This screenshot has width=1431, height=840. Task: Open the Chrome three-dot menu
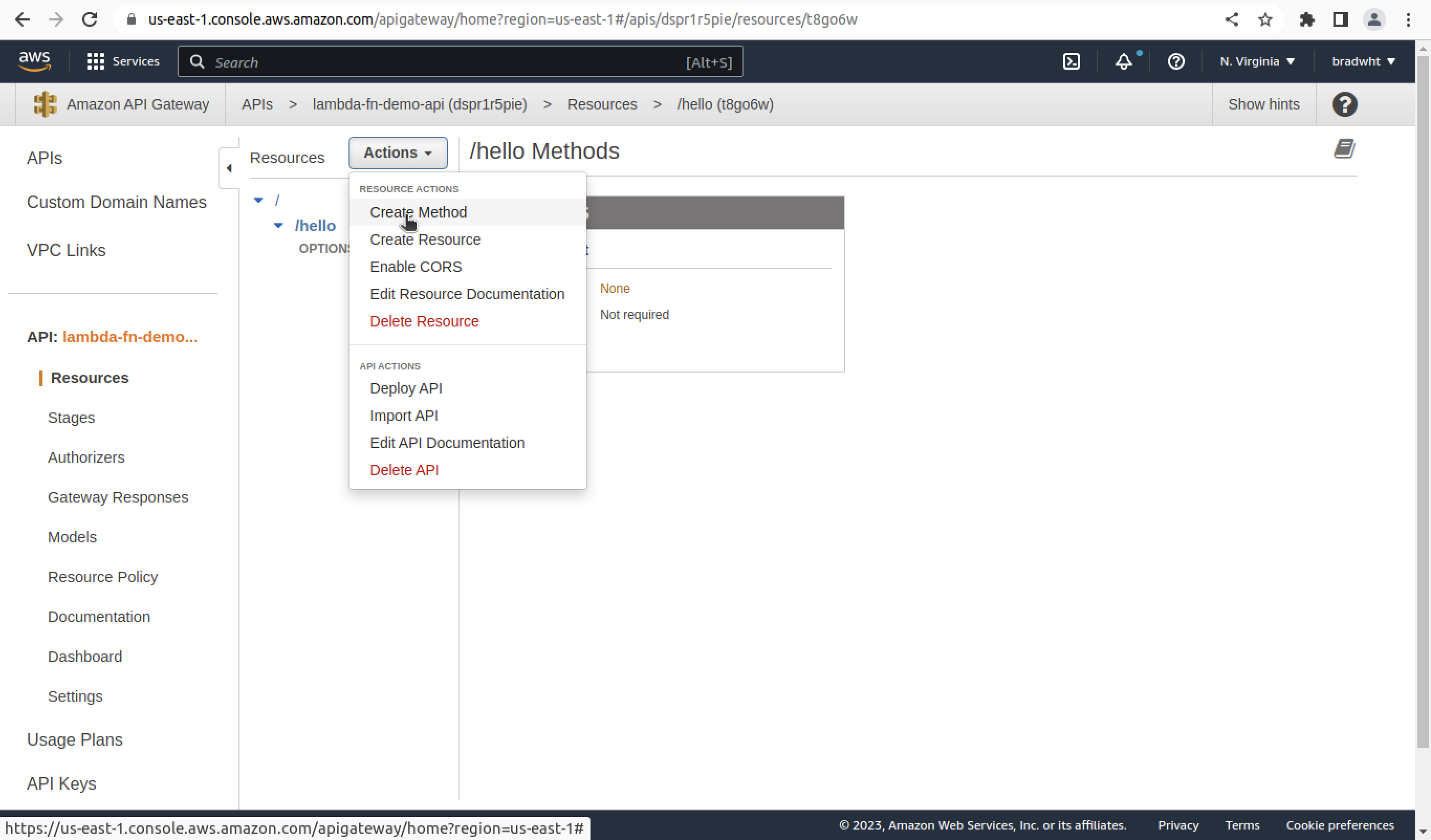pos(1408,19)
